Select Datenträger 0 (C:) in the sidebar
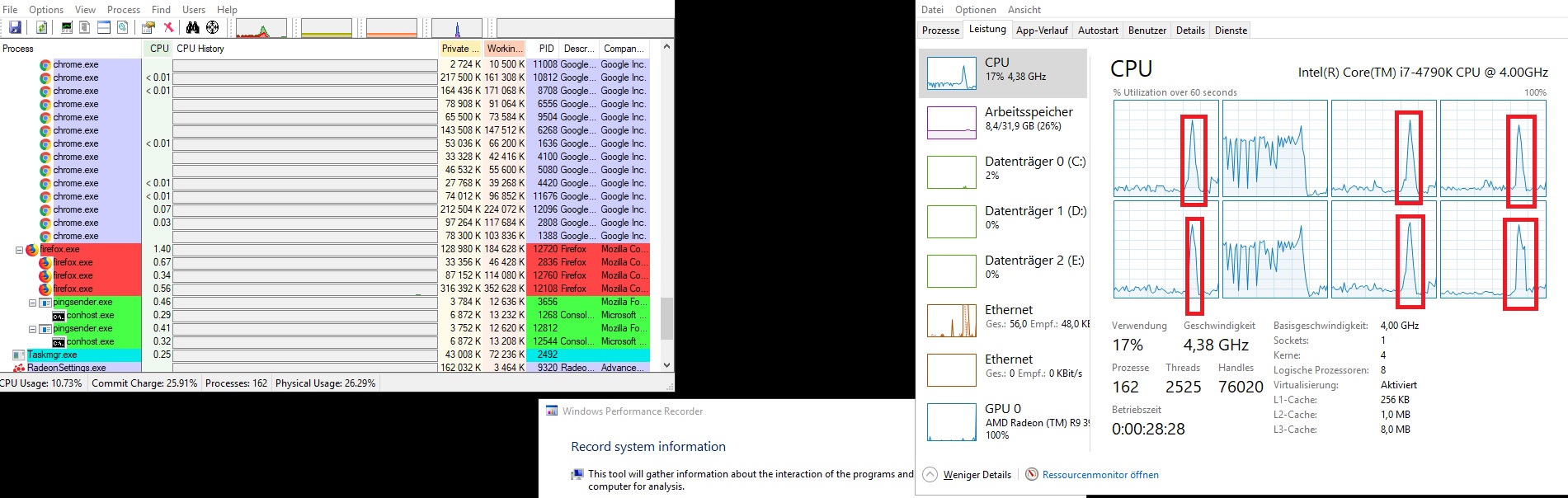1568x498 pixels. click(x=1003, y=171)
